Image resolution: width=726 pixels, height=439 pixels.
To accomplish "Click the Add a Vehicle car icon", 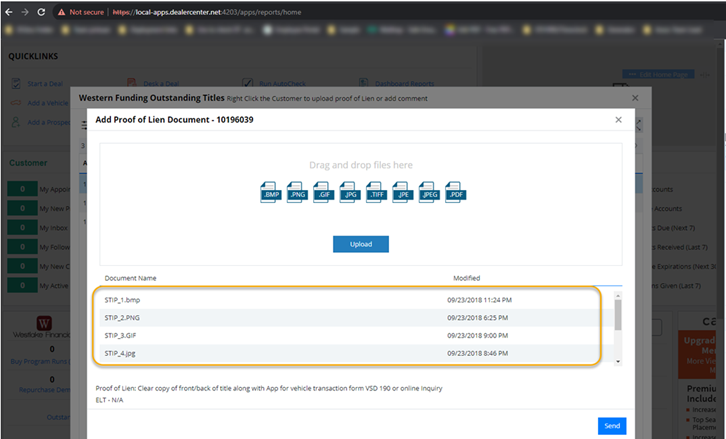I will click(x=16, y=103).
